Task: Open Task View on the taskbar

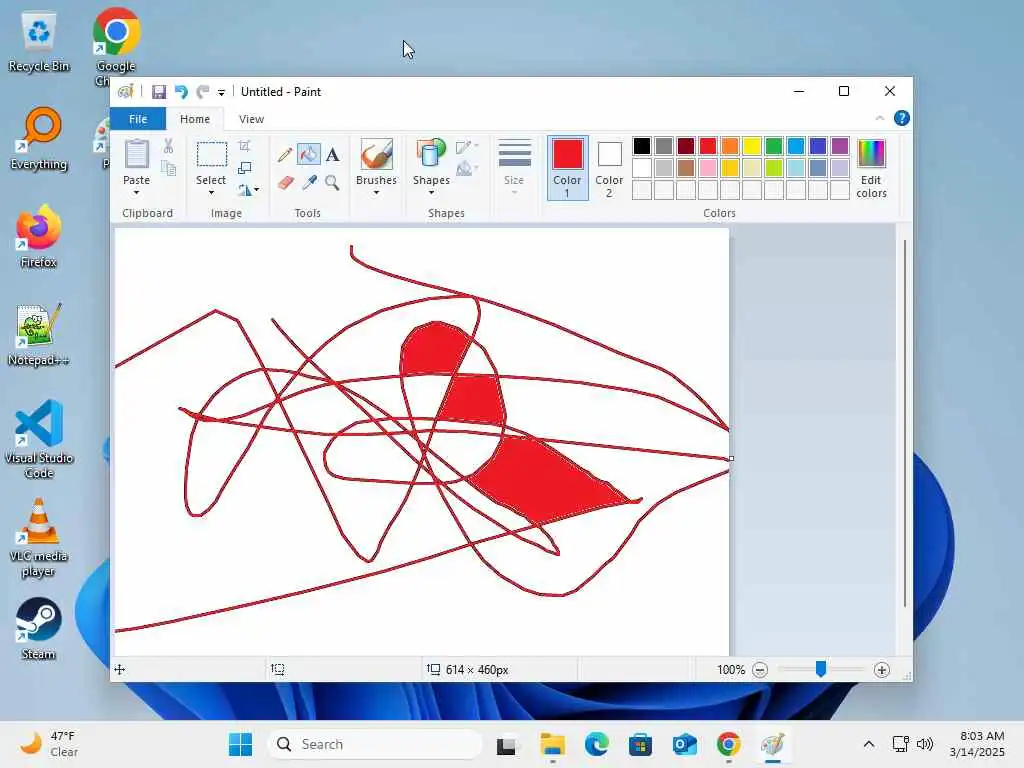Action: coord(506,744)
